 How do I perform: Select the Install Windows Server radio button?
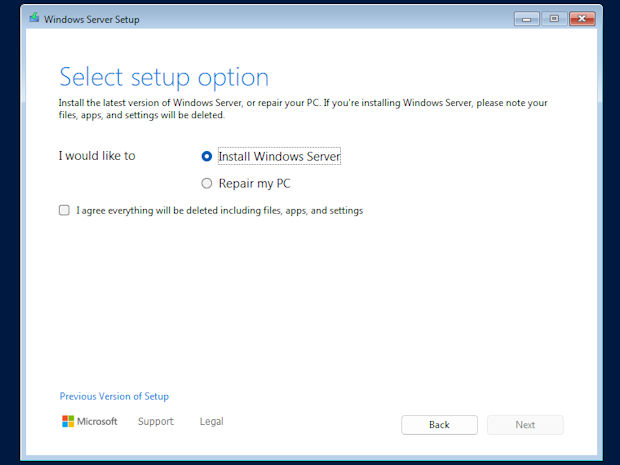[x=206, y=156]
